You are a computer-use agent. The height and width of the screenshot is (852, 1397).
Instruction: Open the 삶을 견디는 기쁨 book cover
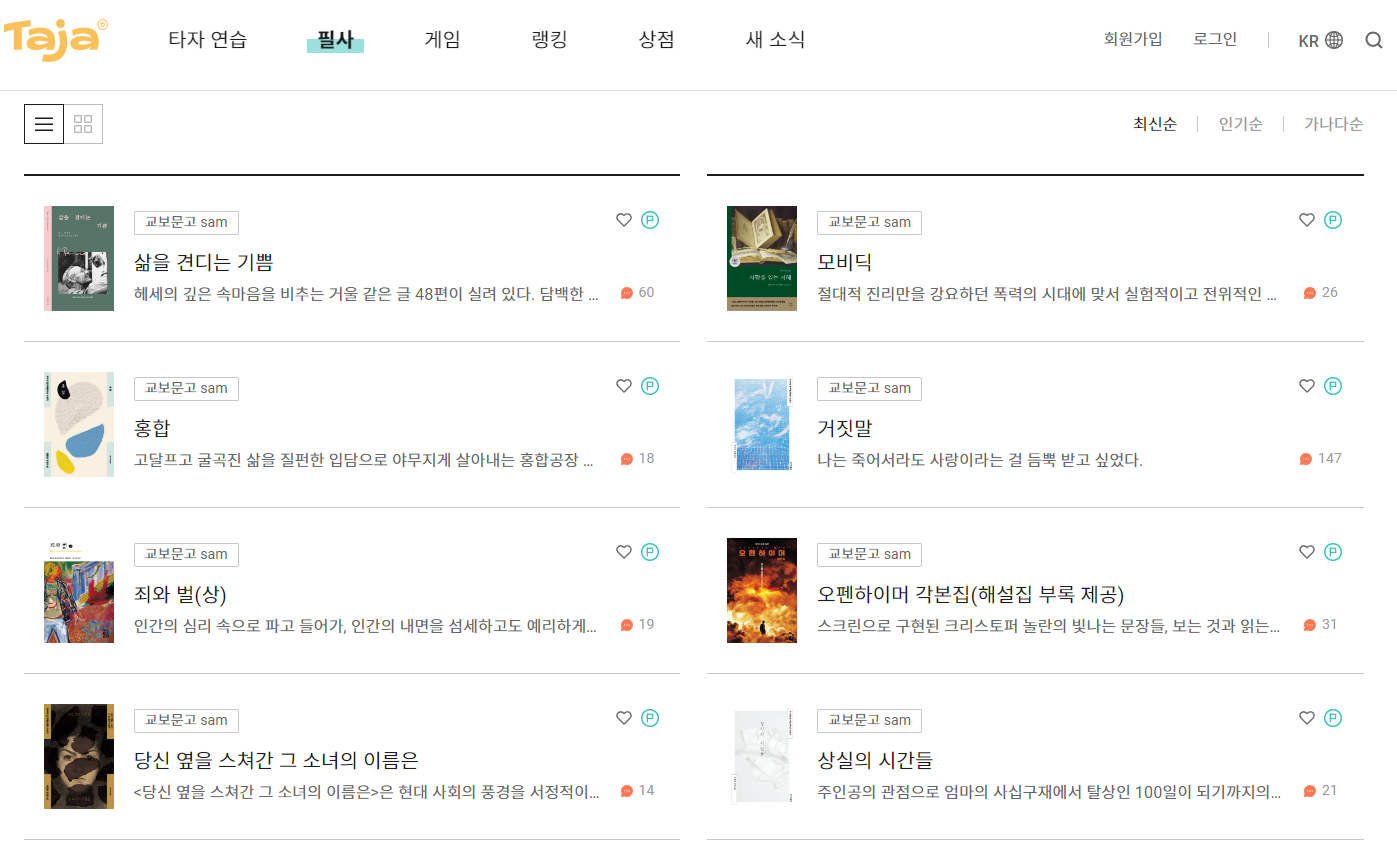[79, 258]
